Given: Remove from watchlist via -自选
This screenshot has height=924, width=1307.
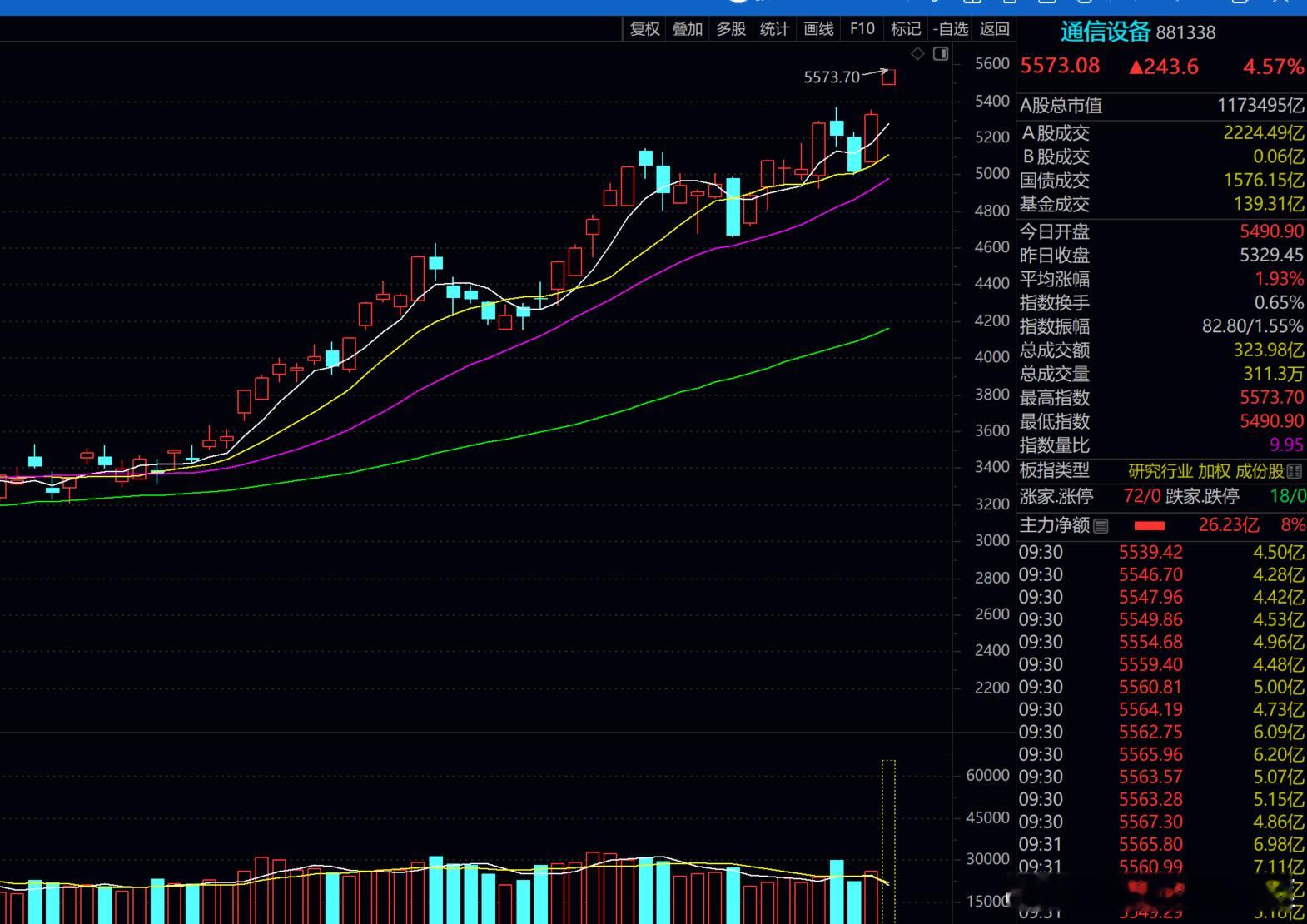Looking at the screenshot, I should point(950,29).
